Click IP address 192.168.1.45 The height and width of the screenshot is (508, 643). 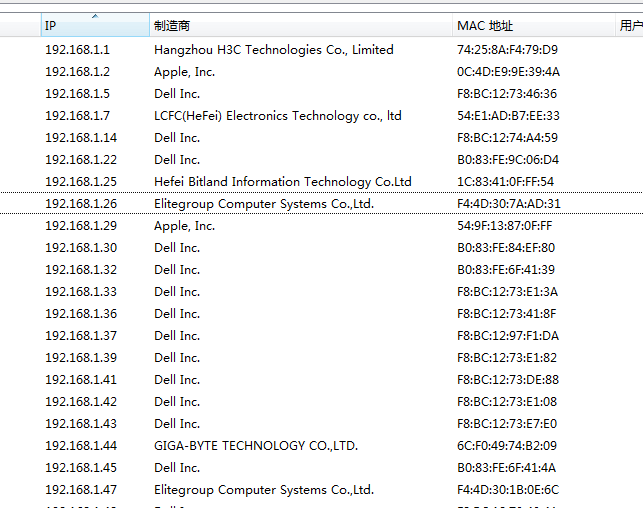coord(81,468)
